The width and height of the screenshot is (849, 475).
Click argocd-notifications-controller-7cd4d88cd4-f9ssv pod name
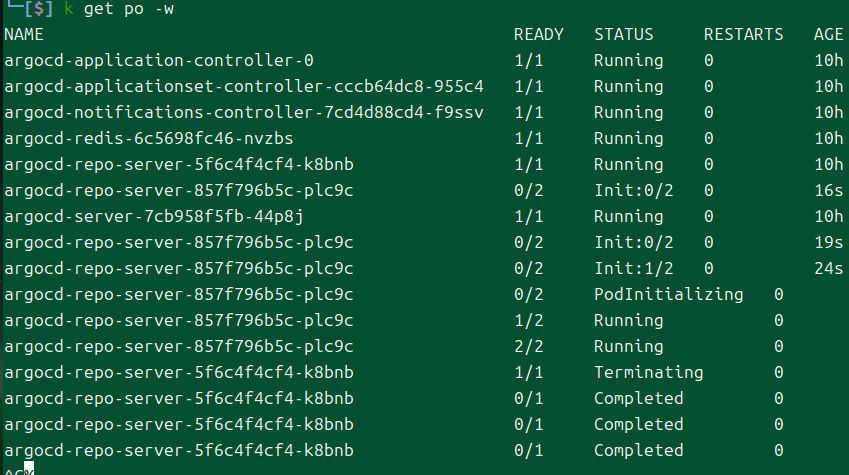point(244,113)
